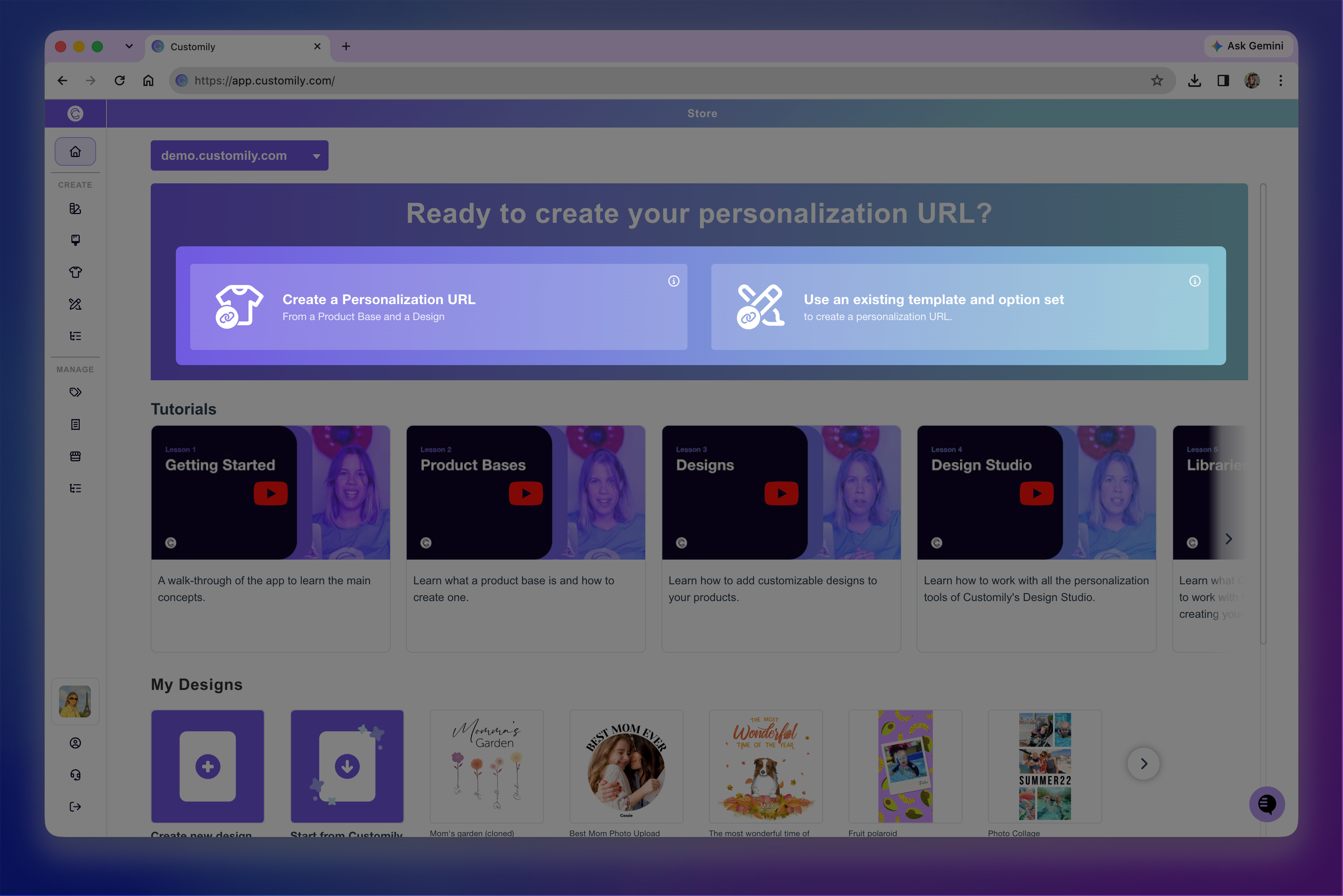This screenshot has width=1343, height=896.
Task: Open the tags icon under MANAGE
Action: click(75, 393)
